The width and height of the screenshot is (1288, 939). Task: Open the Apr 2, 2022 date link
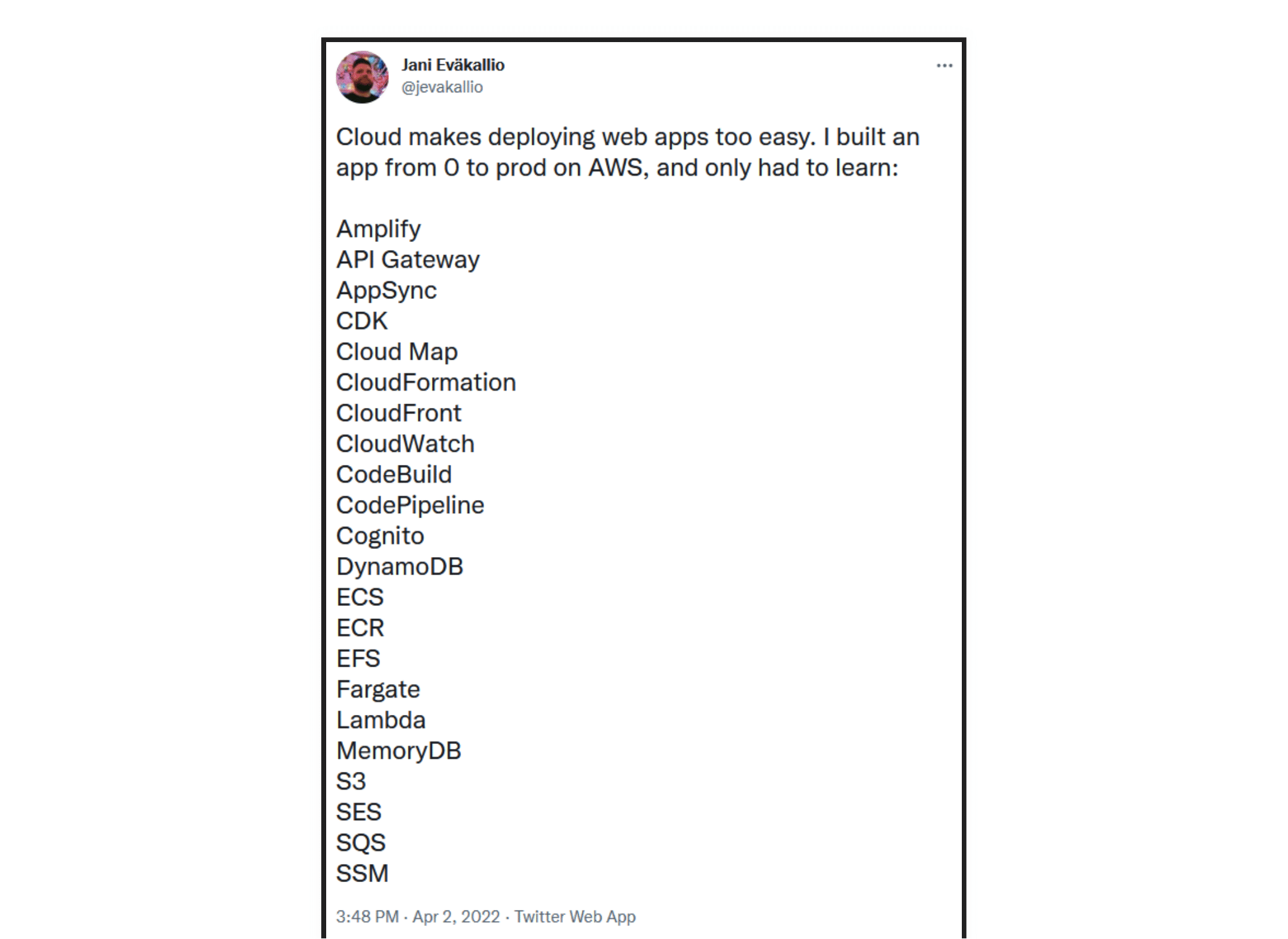click(x=456, y=917)
